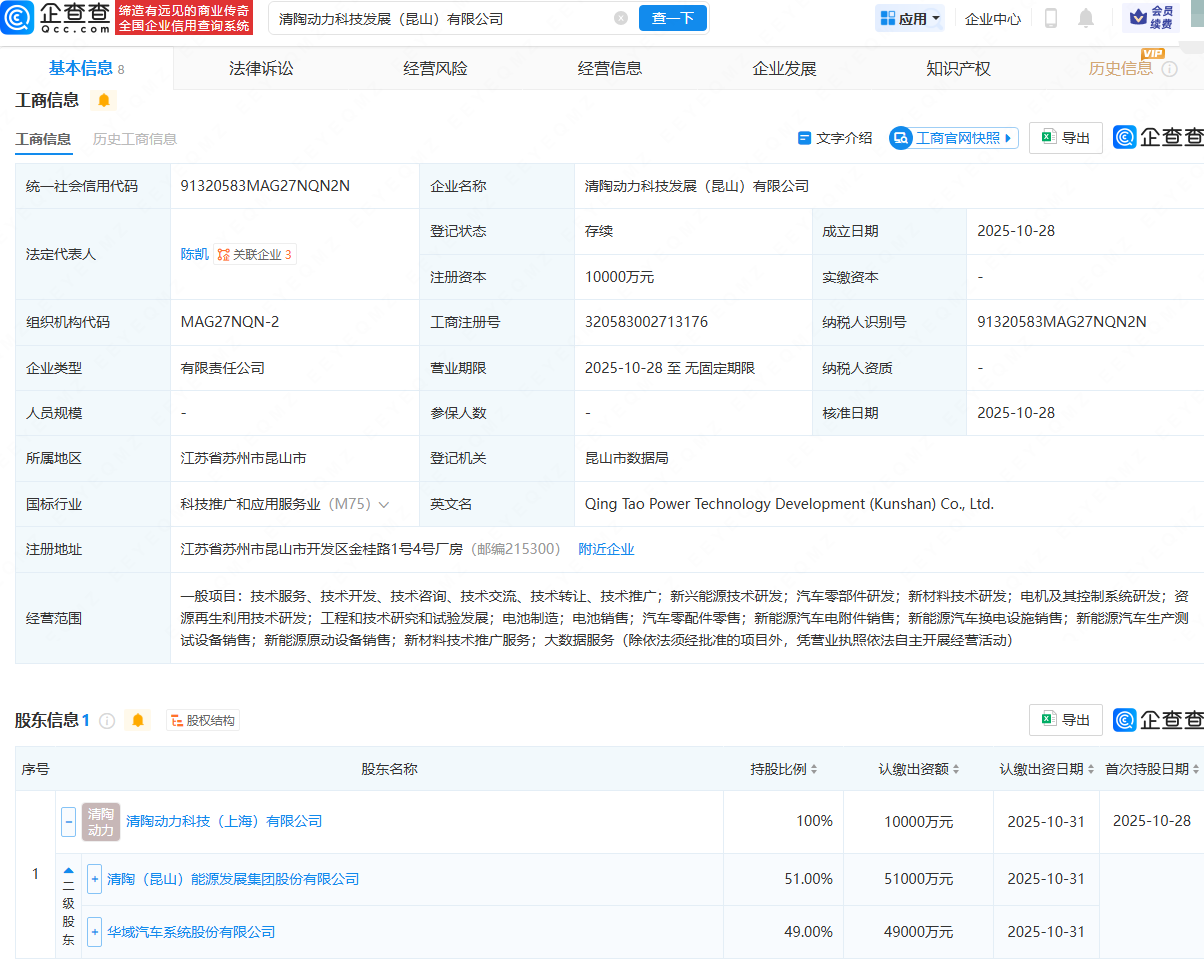Expand 华域汽车系统股份有限公司 shareholder row
The image size is (1204, 960).
coord(94,932)
